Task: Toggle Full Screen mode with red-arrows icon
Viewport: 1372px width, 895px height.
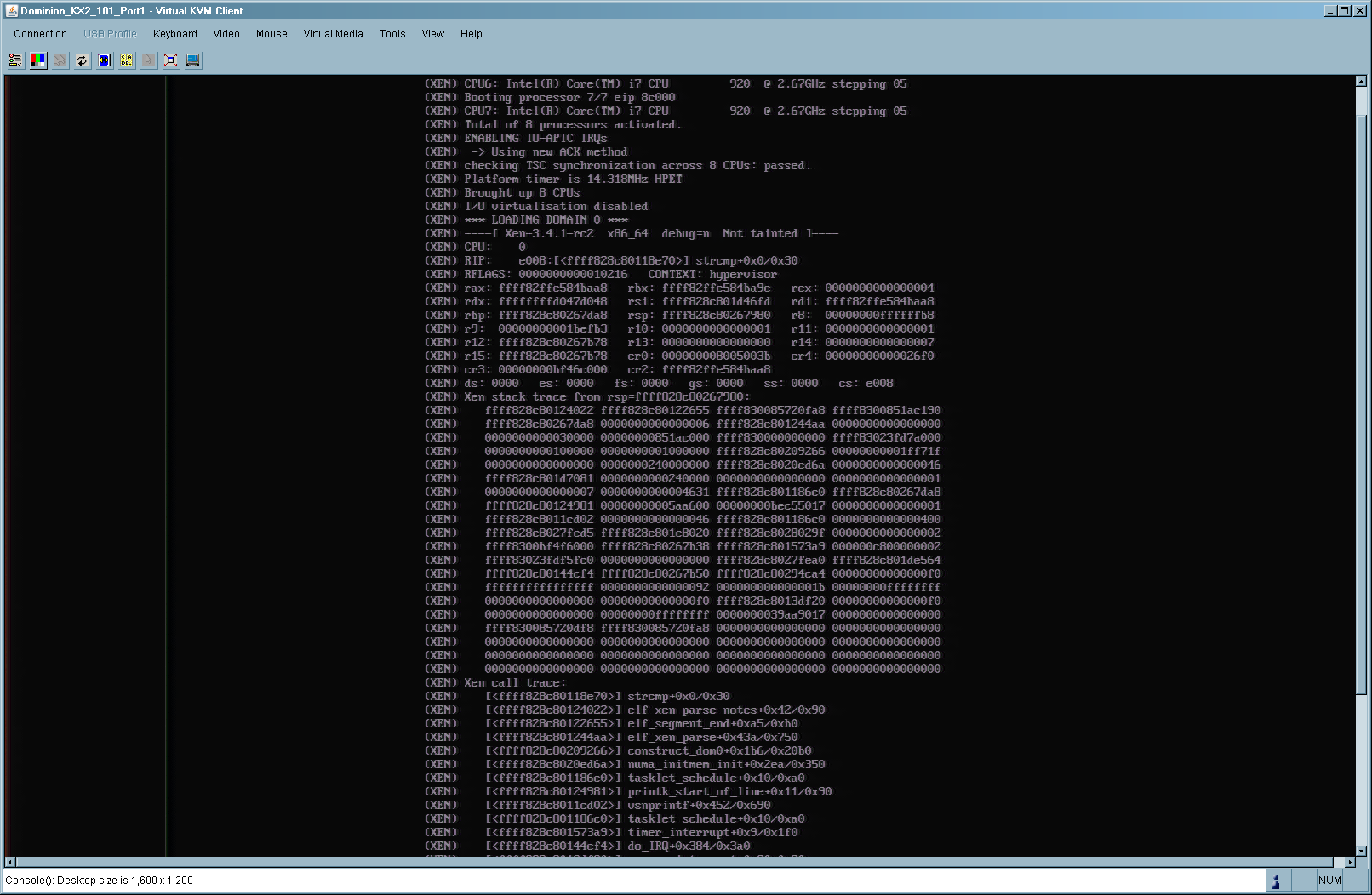Action: [x=170, y=60]
